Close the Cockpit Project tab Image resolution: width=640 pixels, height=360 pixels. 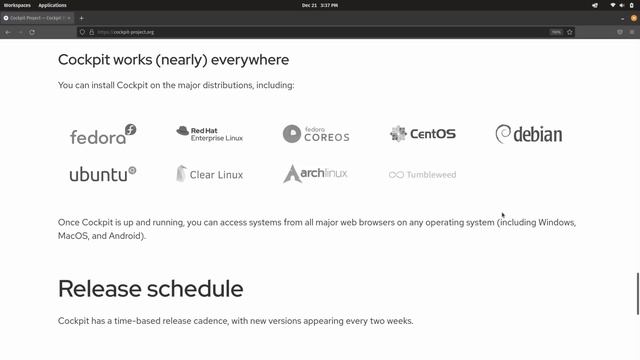click(x=69, y=18)
